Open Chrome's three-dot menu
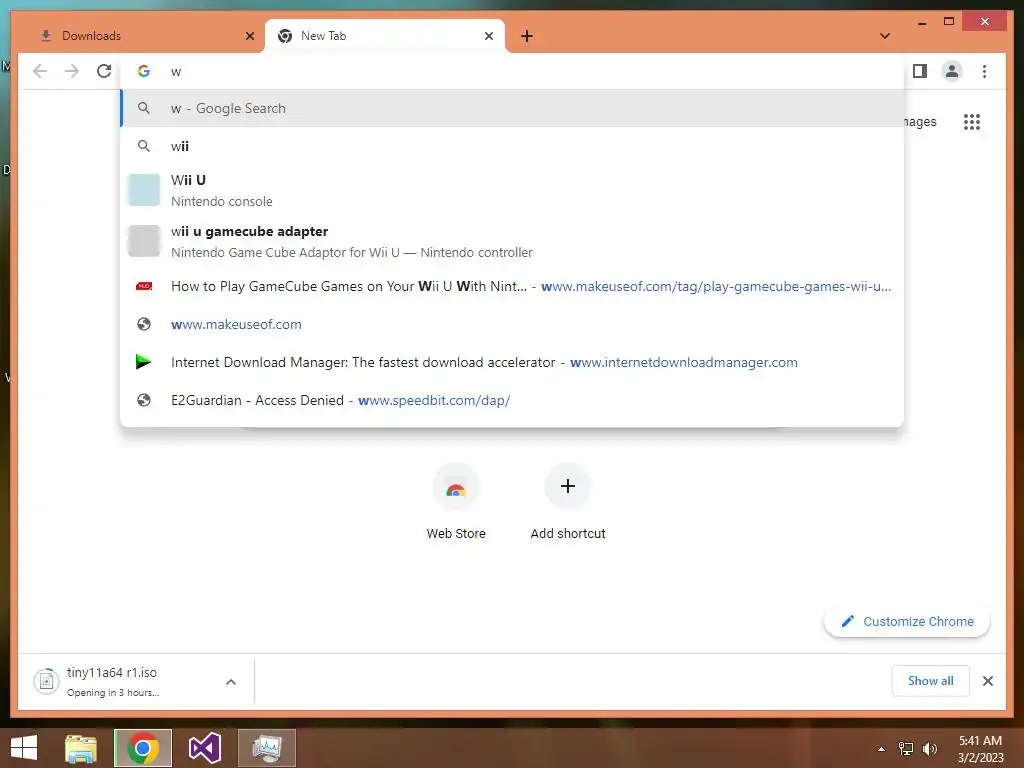Viewport: 1024px width, 768px height. coord(984,71)
